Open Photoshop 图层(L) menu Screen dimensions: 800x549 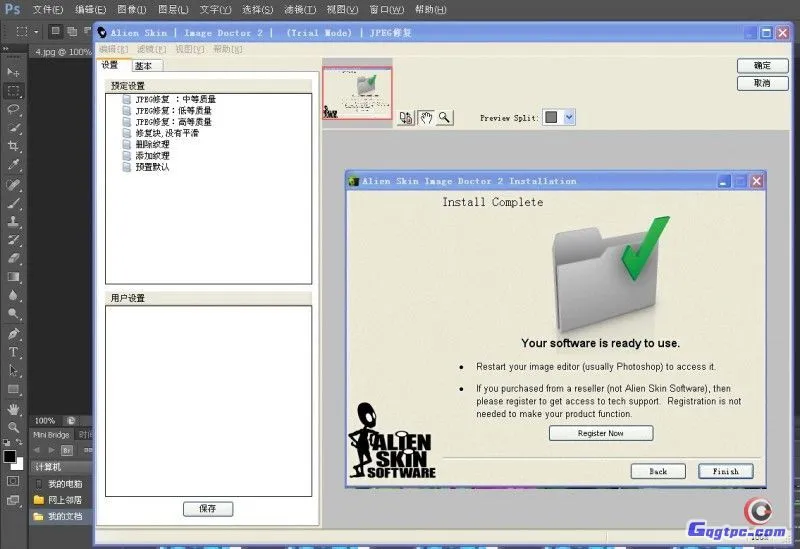(x=173, y=9)
